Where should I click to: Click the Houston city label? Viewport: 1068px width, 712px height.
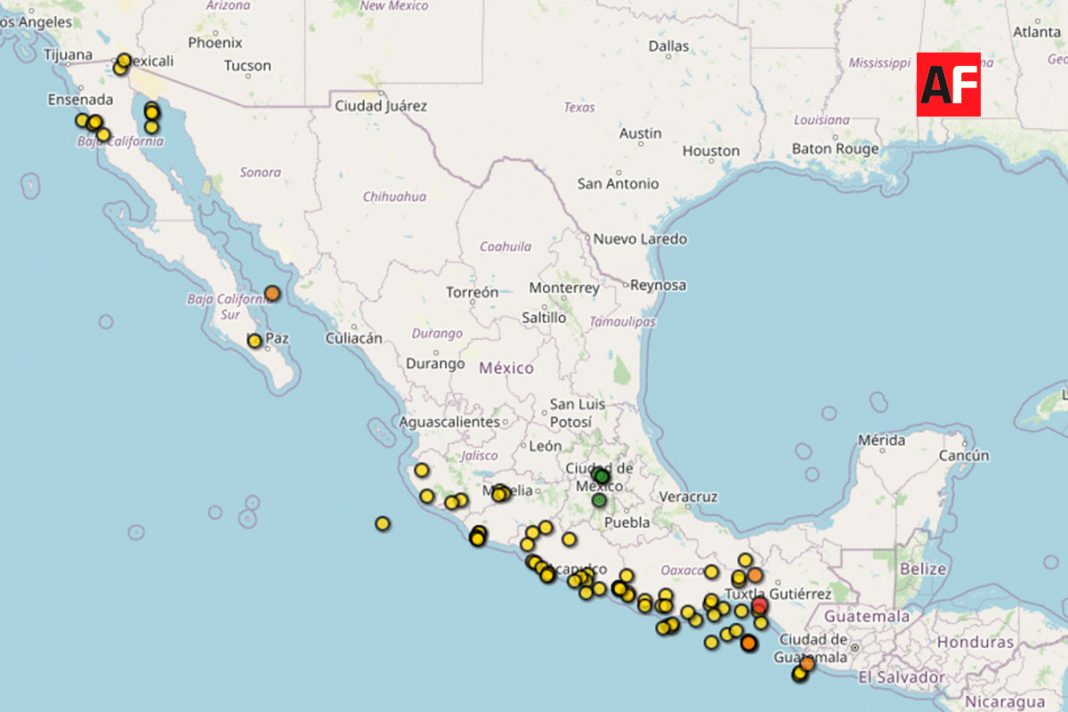click(x=711, y=151)
